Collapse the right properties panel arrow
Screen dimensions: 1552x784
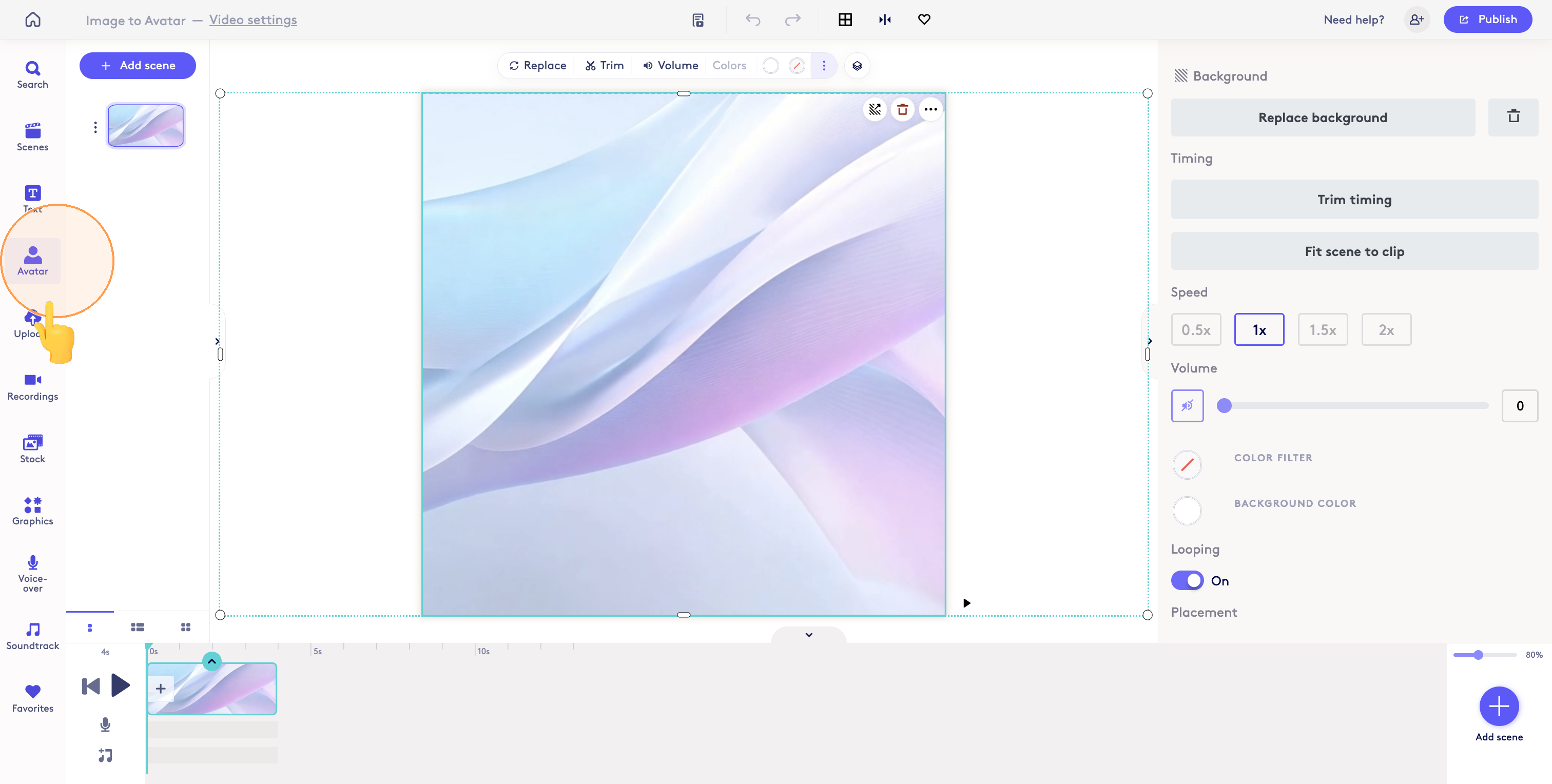(x=1150, y=341)
